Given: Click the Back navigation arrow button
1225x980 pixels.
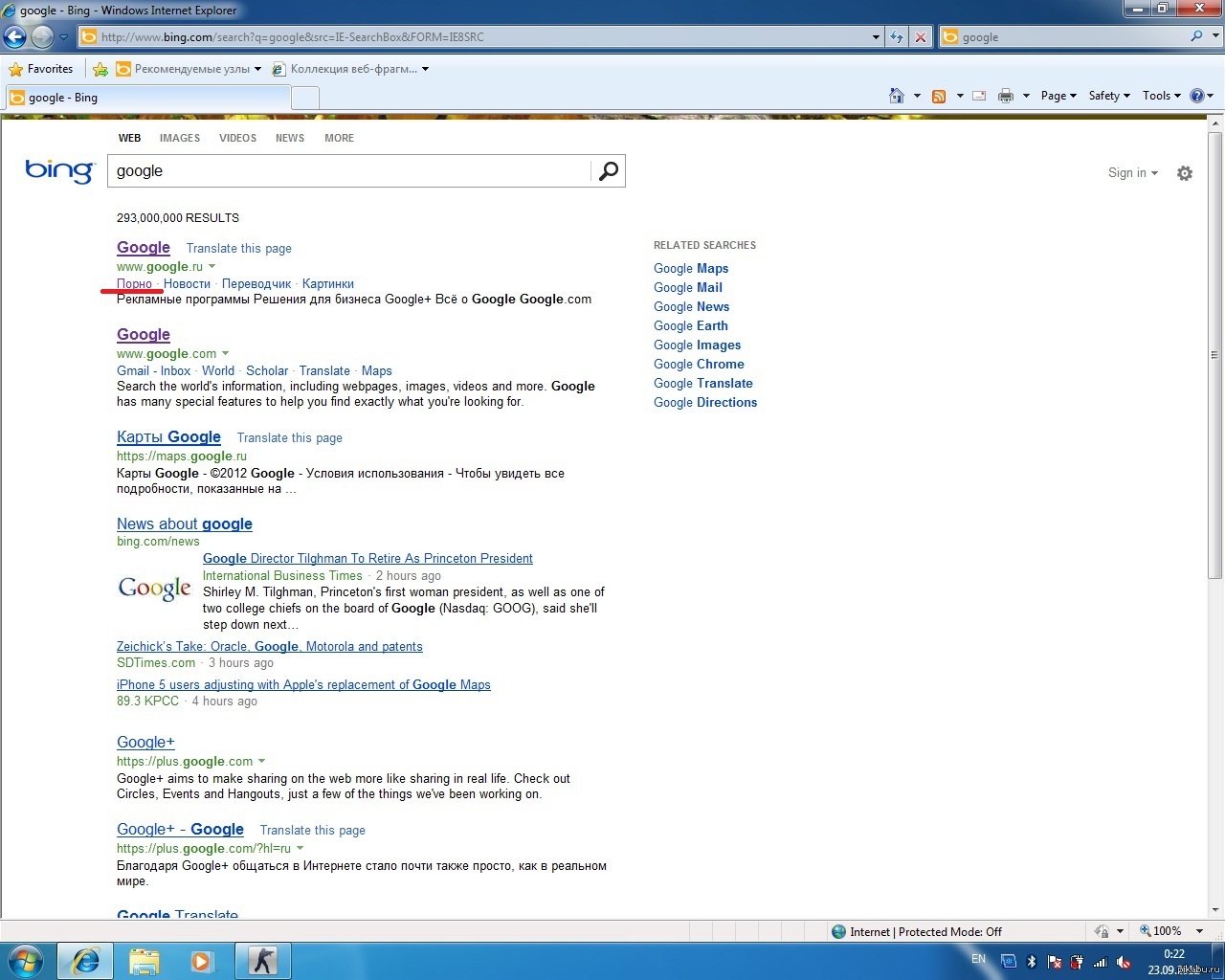Looking at the screenshot, I should pos(14,37).
